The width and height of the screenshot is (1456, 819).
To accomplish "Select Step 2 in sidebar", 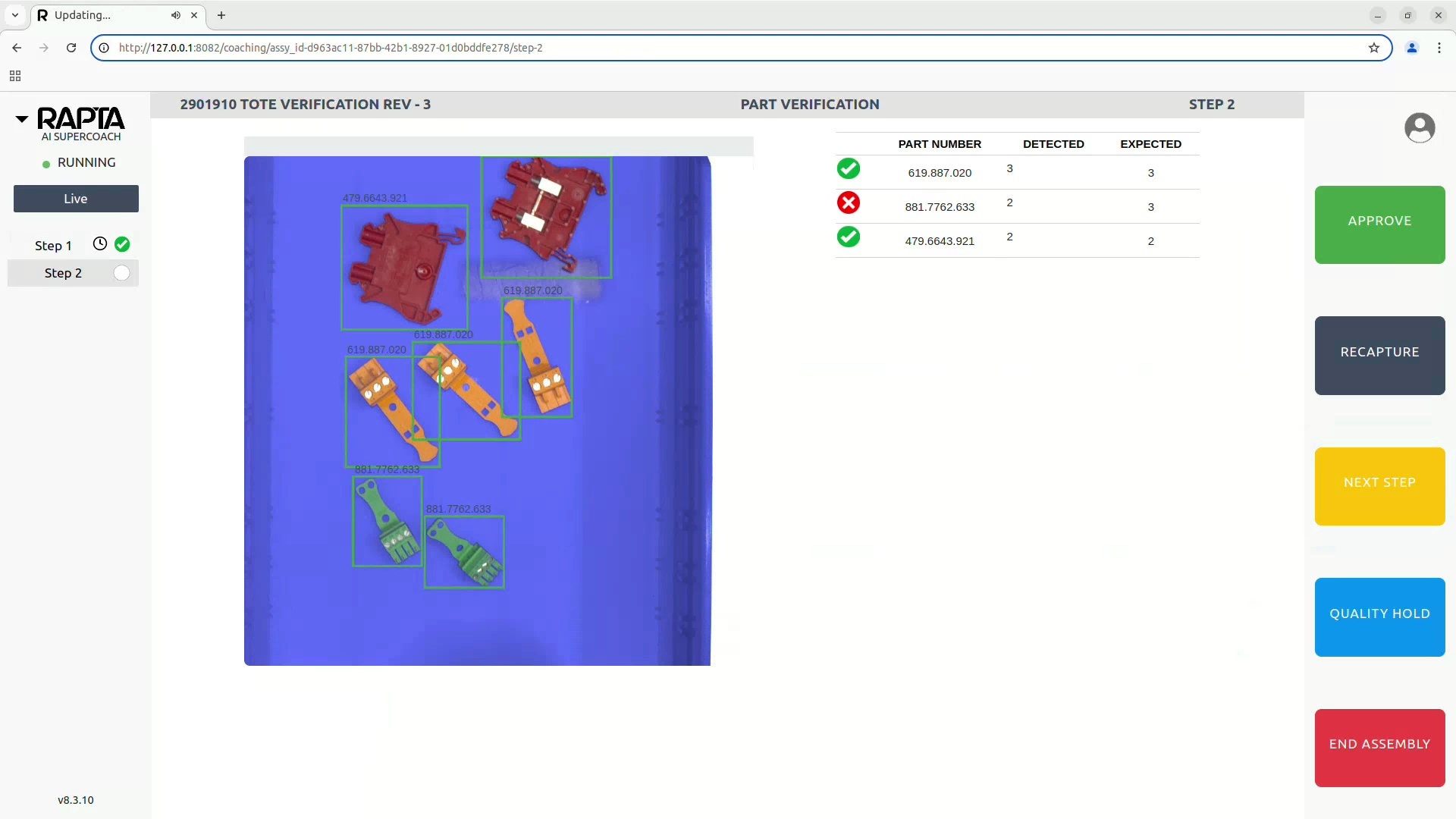I will (63, 273).
